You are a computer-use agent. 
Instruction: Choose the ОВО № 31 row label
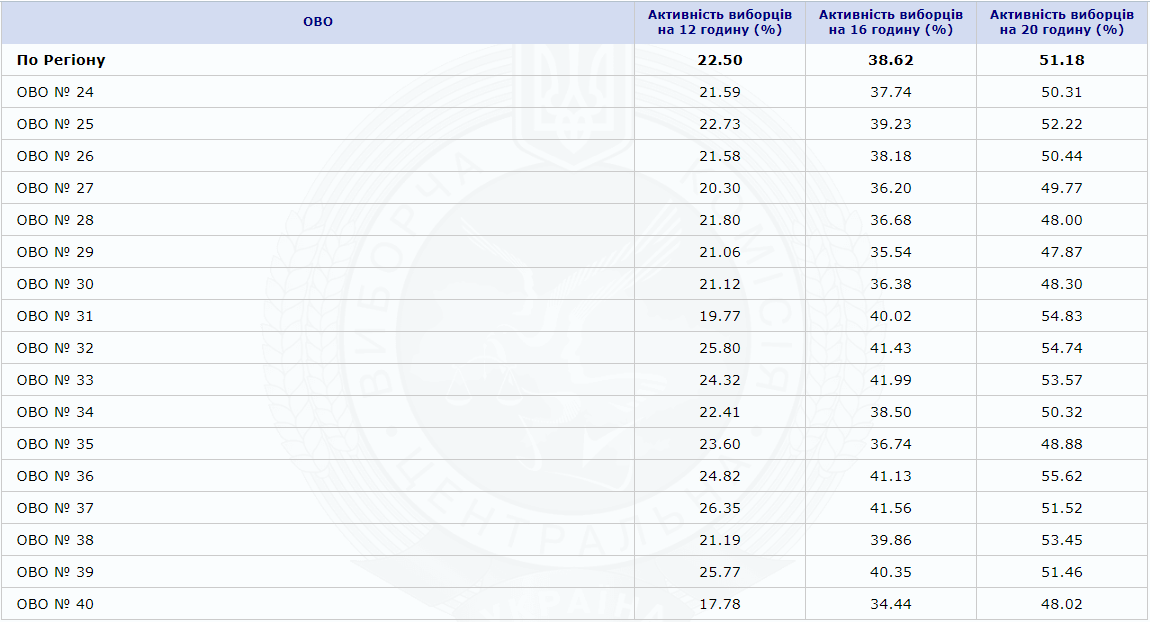click(56, 316)
